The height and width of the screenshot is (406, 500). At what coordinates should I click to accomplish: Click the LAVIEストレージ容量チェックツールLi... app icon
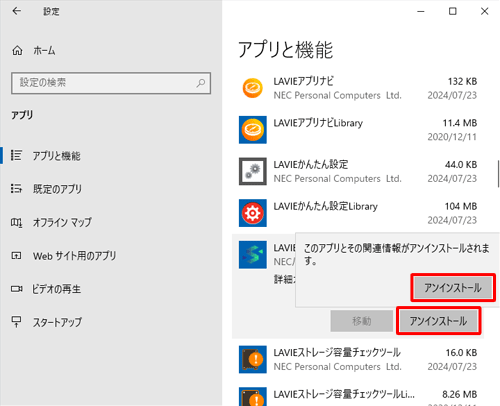[x=253, y=397]
